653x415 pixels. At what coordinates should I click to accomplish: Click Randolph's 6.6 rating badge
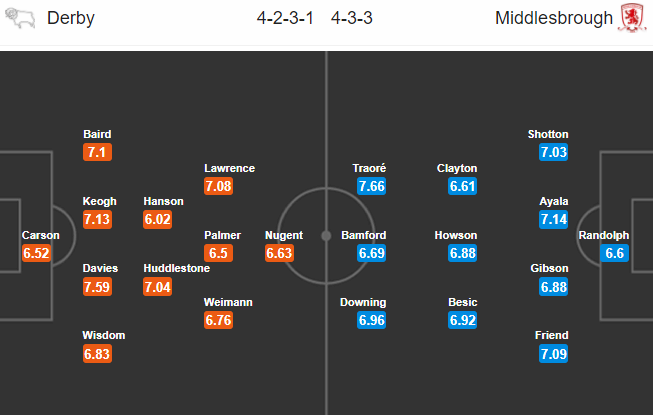(x=616, y=254)
